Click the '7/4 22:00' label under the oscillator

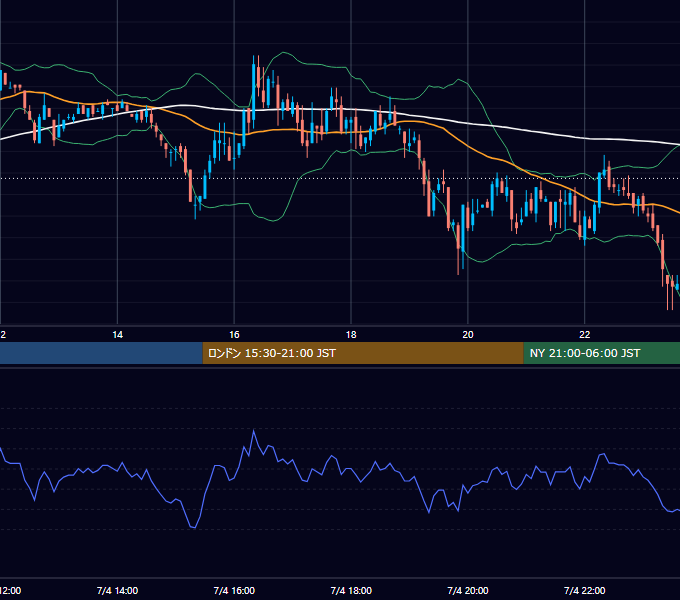point(585,590)
